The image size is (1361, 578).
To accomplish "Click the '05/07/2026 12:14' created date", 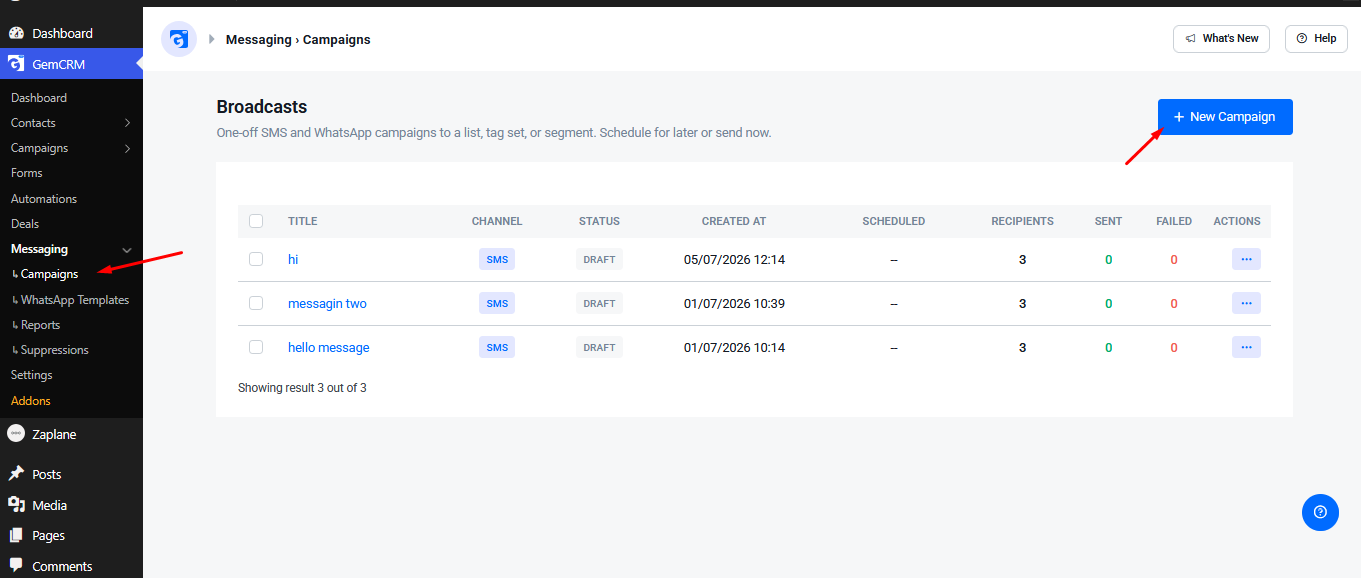I will coord(734,259).
